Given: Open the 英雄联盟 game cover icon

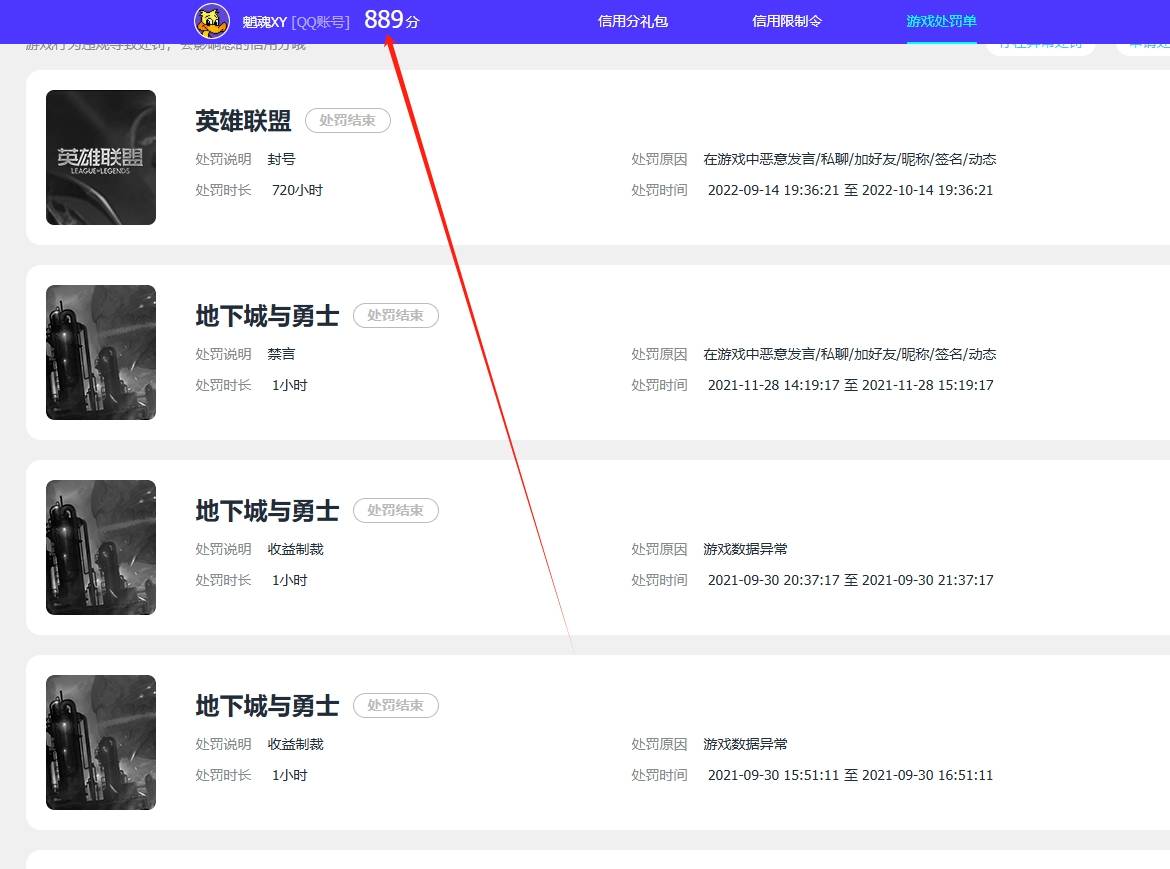Looking at the screenshot, I should pyautogui.click(x=100, y=156).
